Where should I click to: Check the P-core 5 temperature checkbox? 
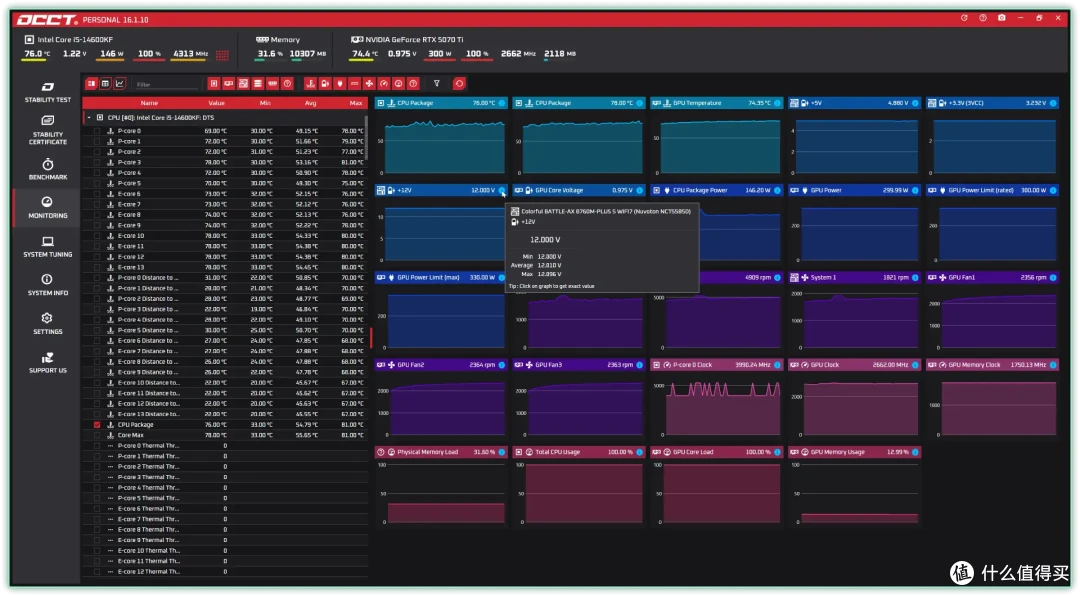[97, 183]
